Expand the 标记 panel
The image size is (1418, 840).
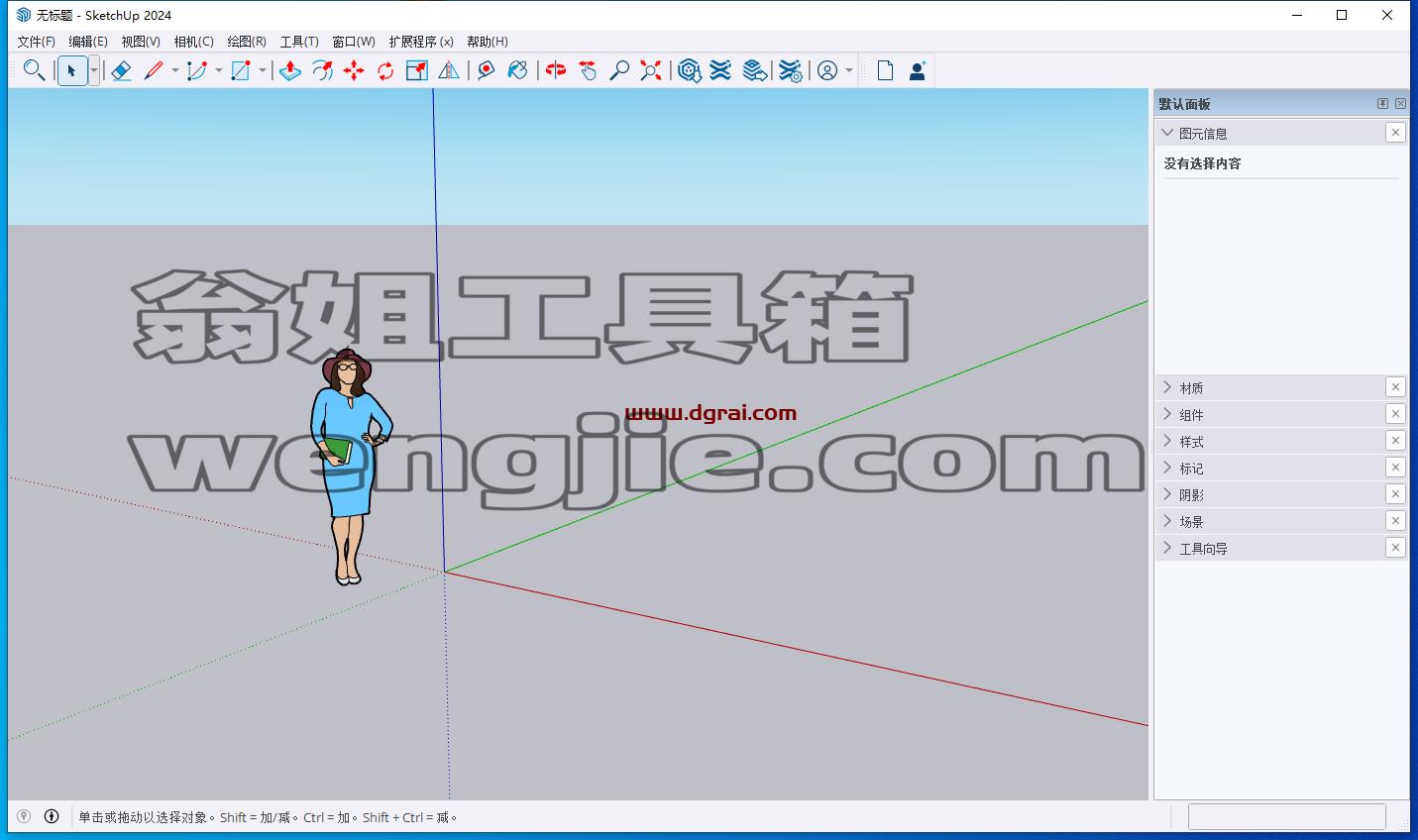[1167, 468]
